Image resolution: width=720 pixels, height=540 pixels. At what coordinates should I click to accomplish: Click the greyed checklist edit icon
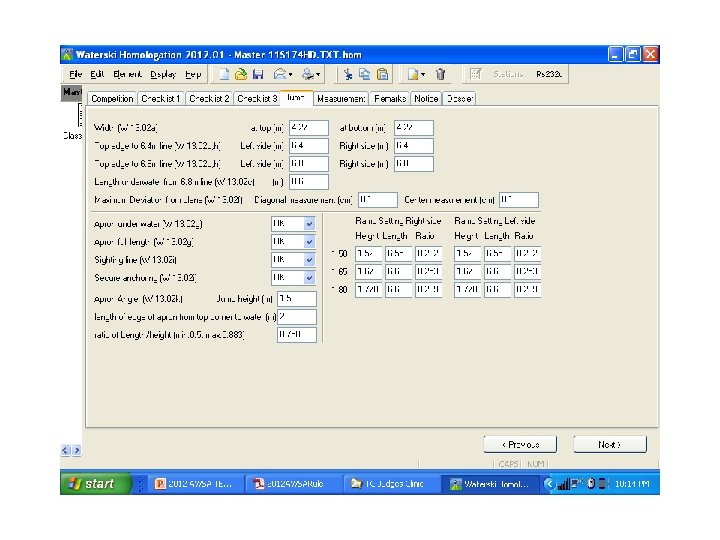tap(475, 74)
